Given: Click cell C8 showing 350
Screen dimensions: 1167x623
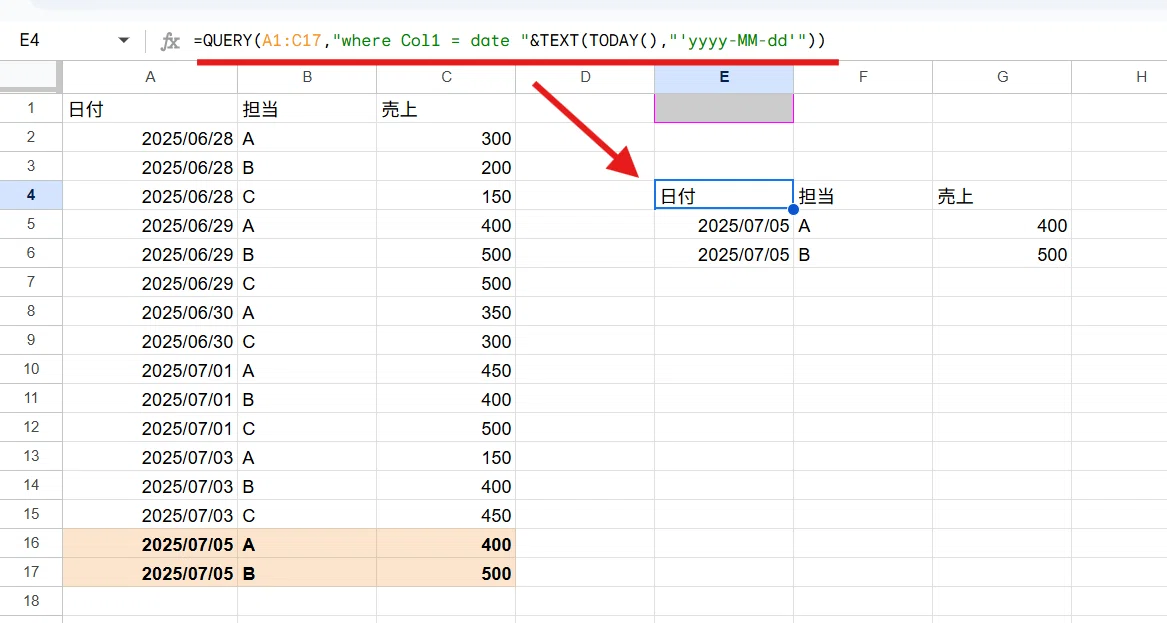Looking at the screenshot, I should tap(447, 312).
